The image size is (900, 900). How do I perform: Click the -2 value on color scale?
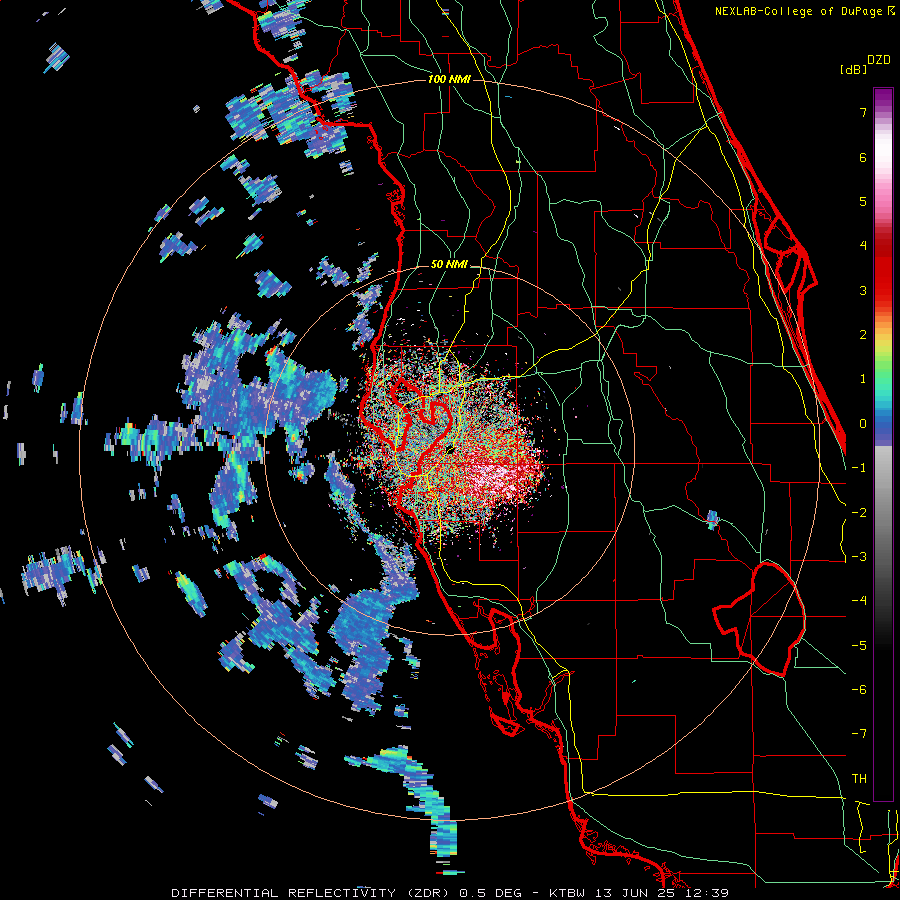click(x=859, y=513)
